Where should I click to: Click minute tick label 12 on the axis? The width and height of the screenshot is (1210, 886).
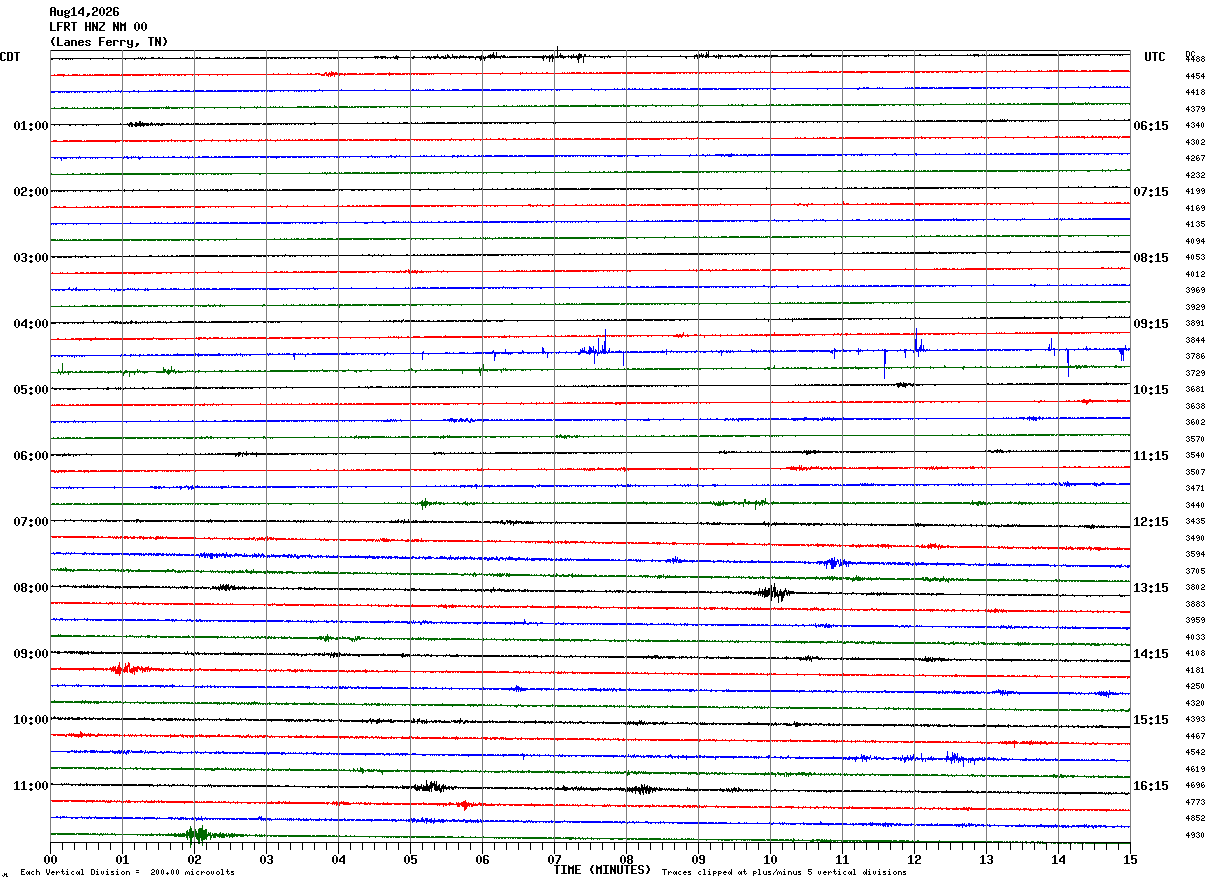pyautogui.click(x=914, y=859)
